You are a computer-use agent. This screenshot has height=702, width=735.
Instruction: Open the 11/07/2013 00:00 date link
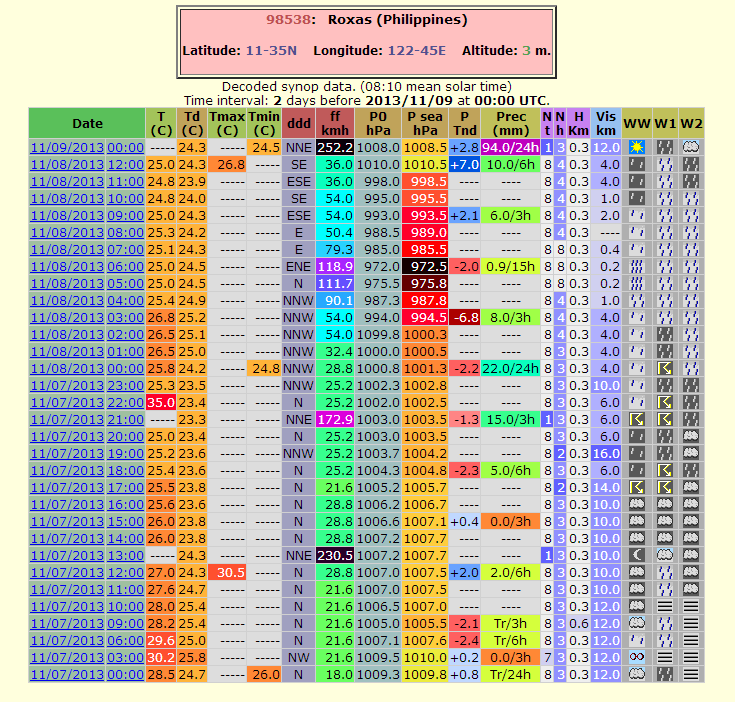click(x=87, y=674)
